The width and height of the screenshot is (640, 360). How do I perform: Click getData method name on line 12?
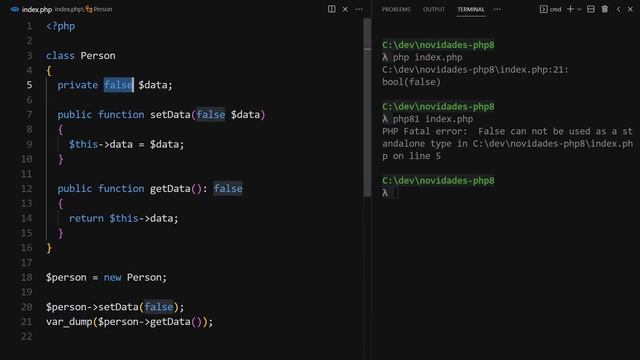coord(170,189)
